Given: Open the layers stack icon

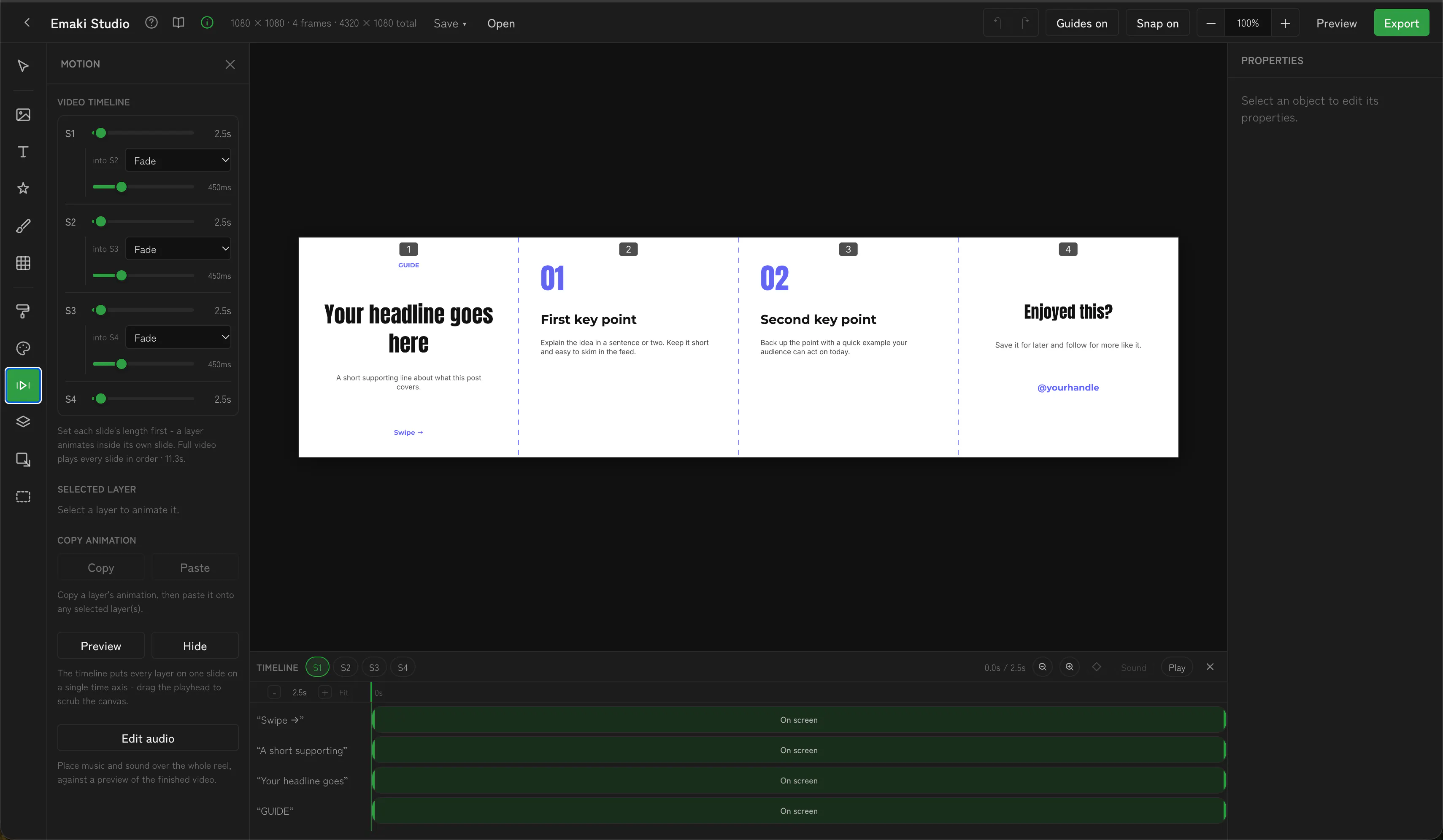Looking at the screenshot, I should [23, 422].
